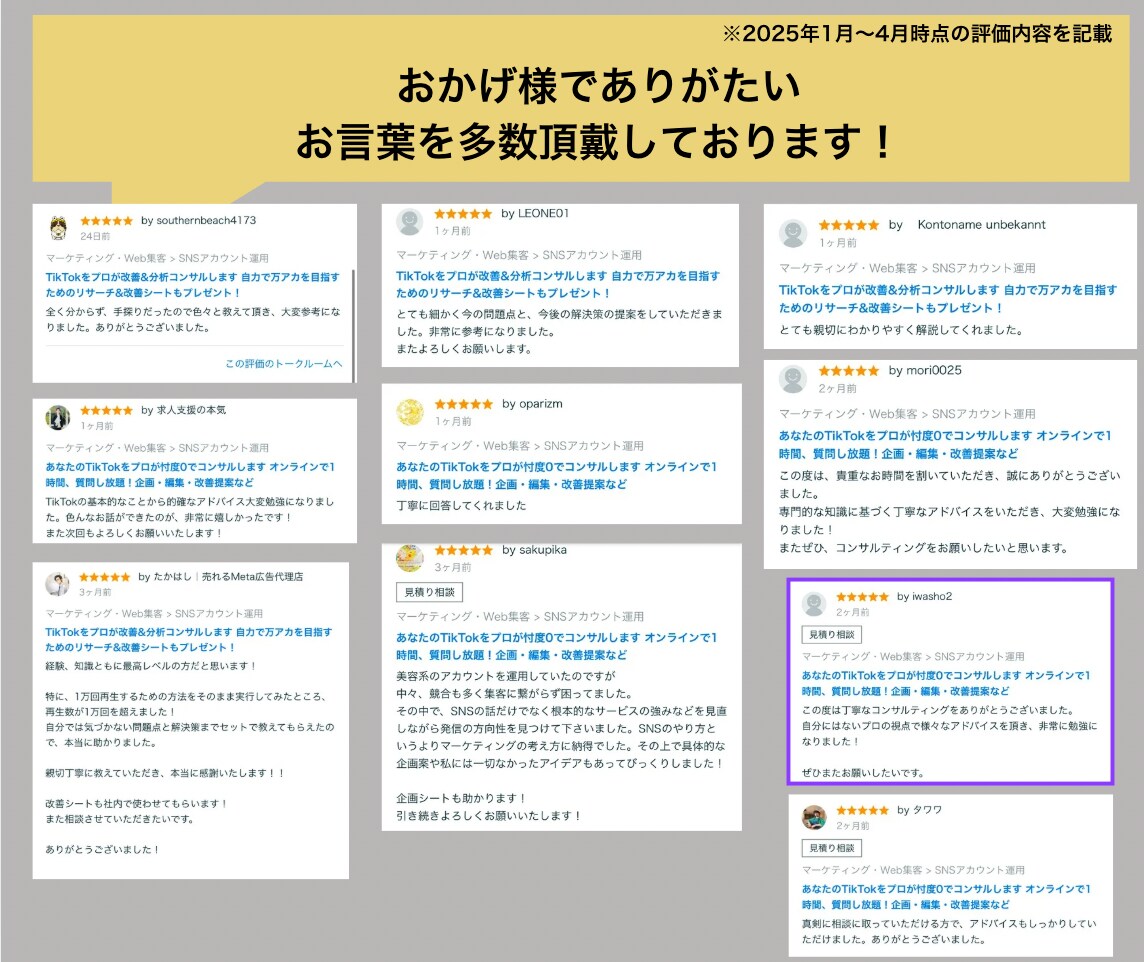Click category breadcrumb in タワワ's review
The image size is (1144, 962).
(913, 870)
